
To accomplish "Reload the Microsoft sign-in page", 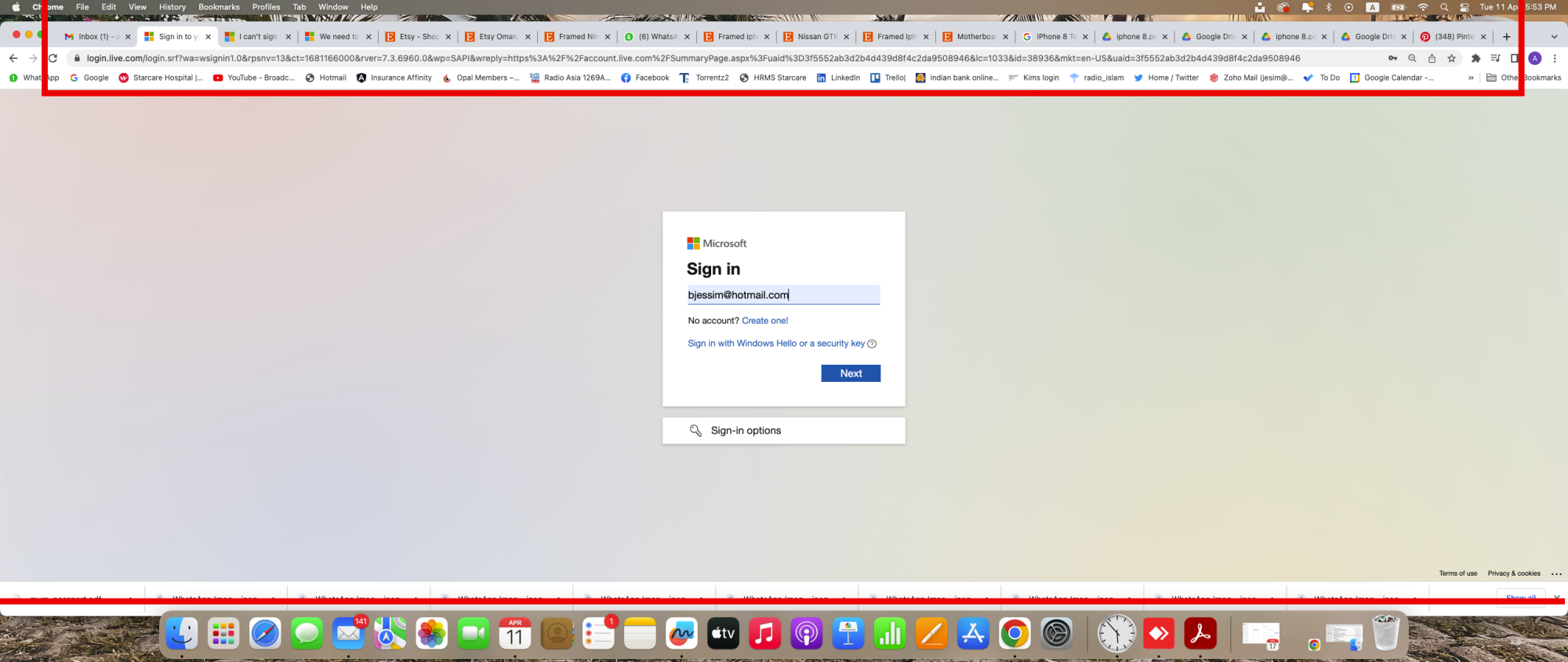I will 53,58.
